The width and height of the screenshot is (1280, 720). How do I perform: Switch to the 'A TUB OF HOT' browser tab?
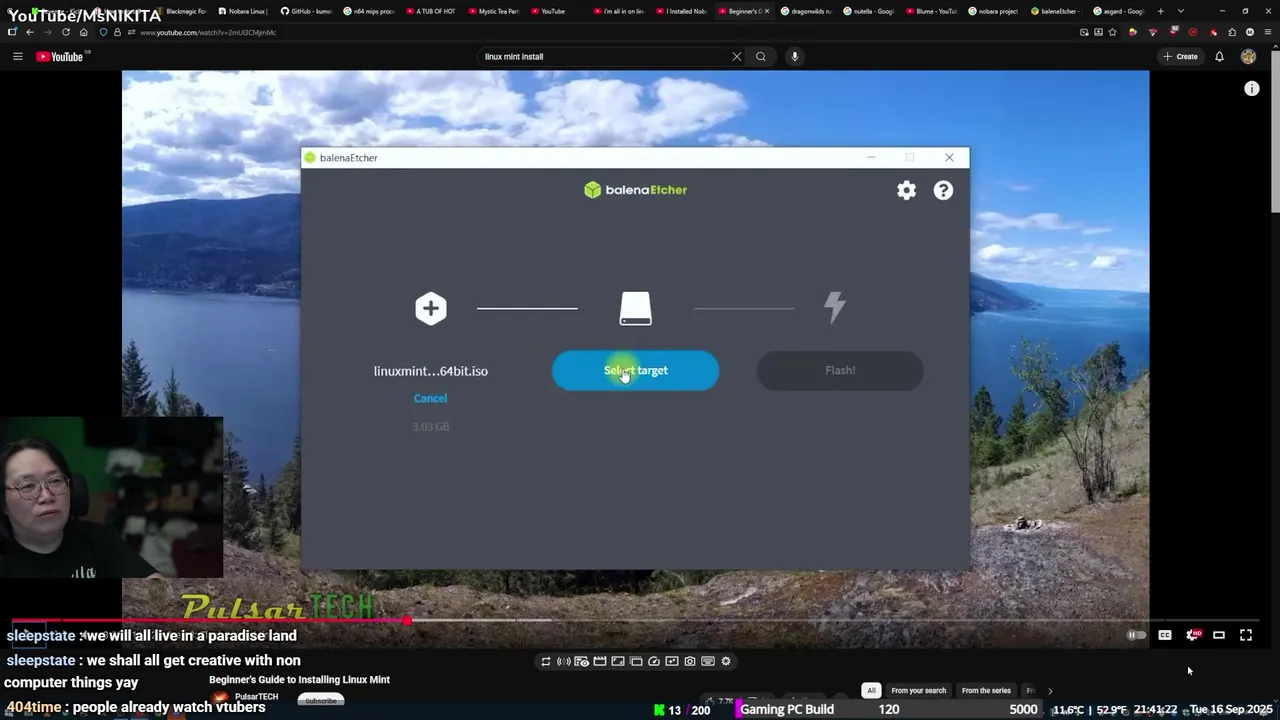click(x=430, y=11)
